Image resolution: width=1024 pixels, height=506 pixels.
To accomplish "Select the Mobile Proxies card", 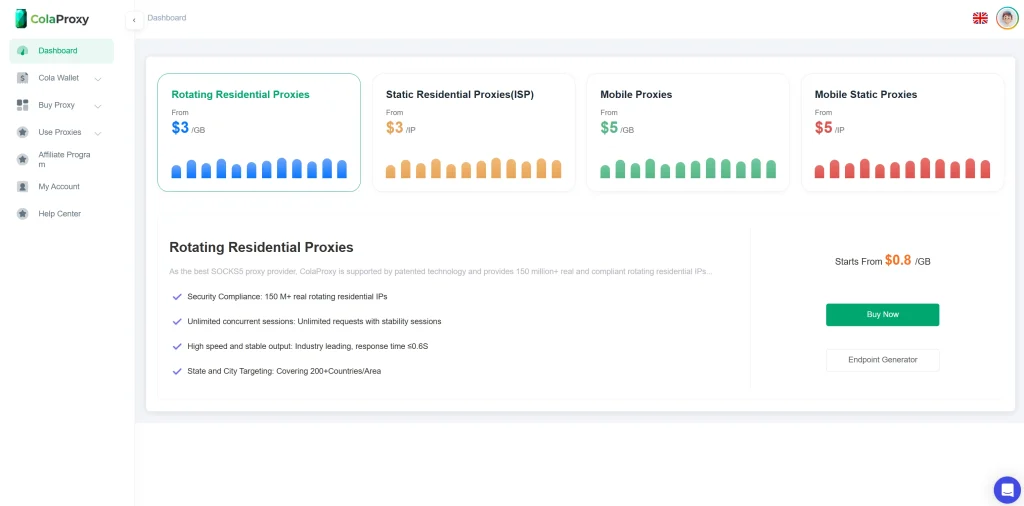I will point(688,133).
